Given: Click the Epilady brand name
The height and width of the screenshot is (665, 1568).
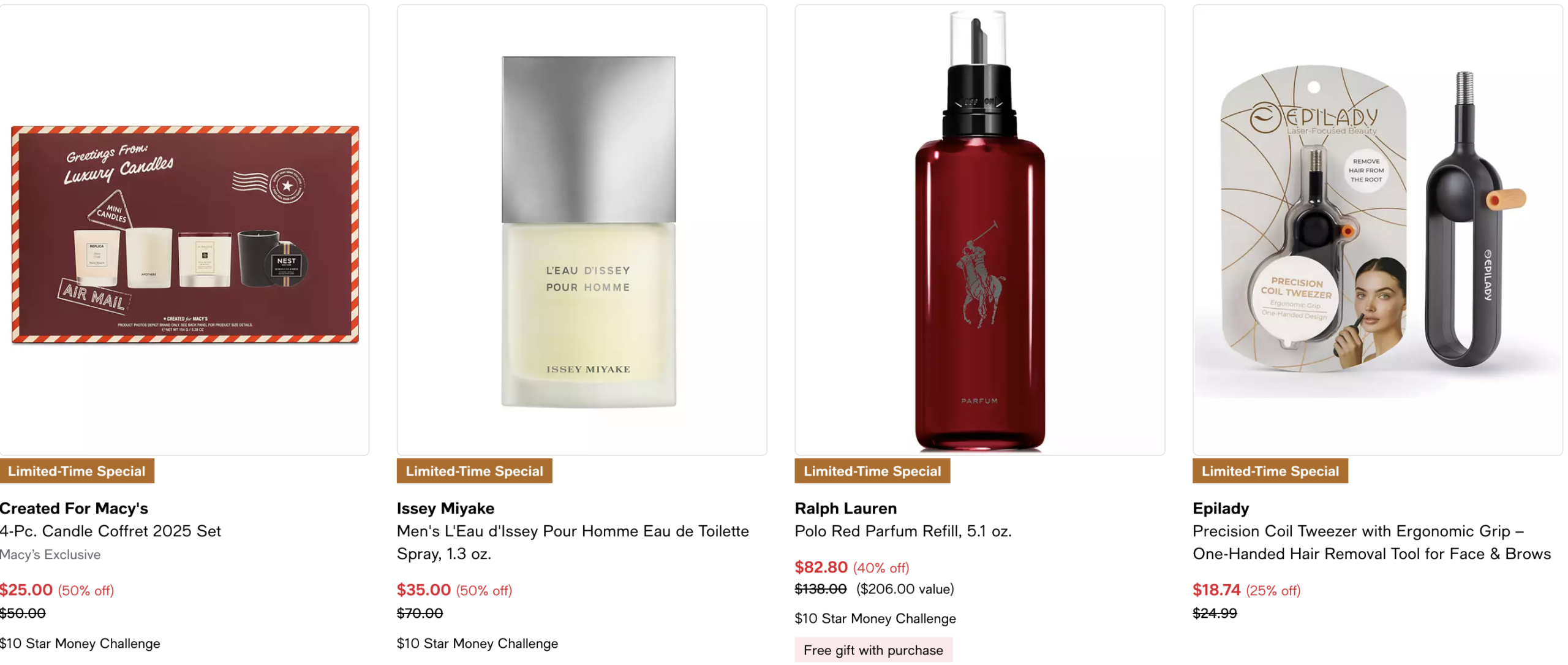Looking at the screenshot, I should 1220,508.
